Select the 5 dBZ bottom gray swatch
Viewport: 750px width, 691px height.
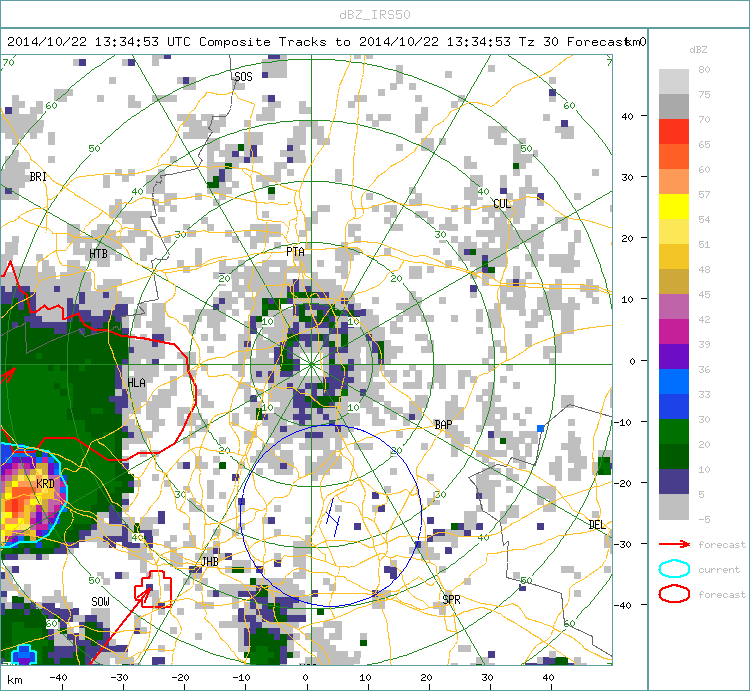[673, 506]
